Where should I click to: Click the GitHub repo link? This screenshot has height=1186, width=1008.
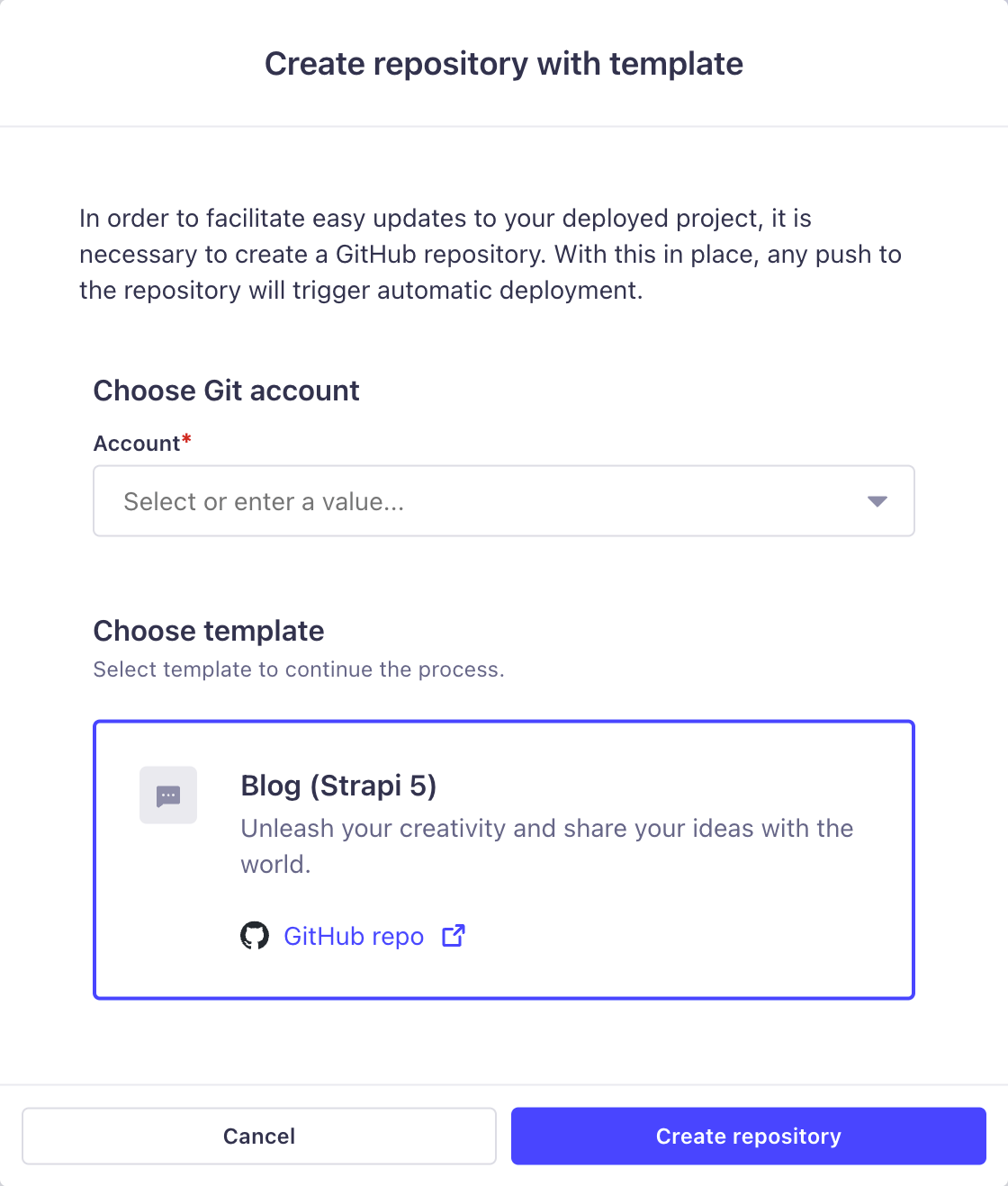click(x=354, y=936)
